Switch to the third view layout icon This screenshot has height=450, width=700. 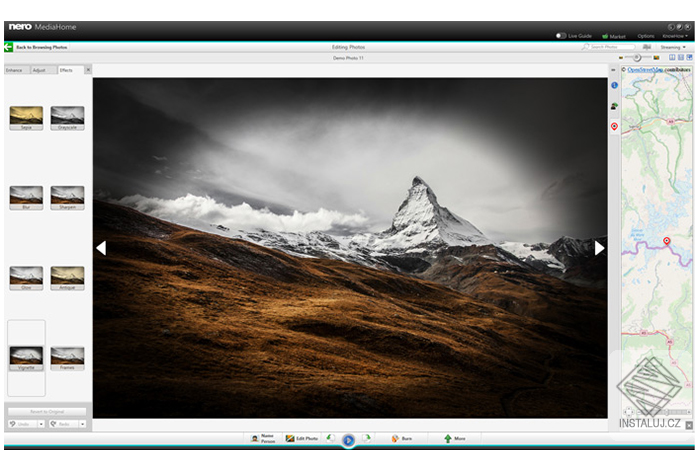click(689, 58)
